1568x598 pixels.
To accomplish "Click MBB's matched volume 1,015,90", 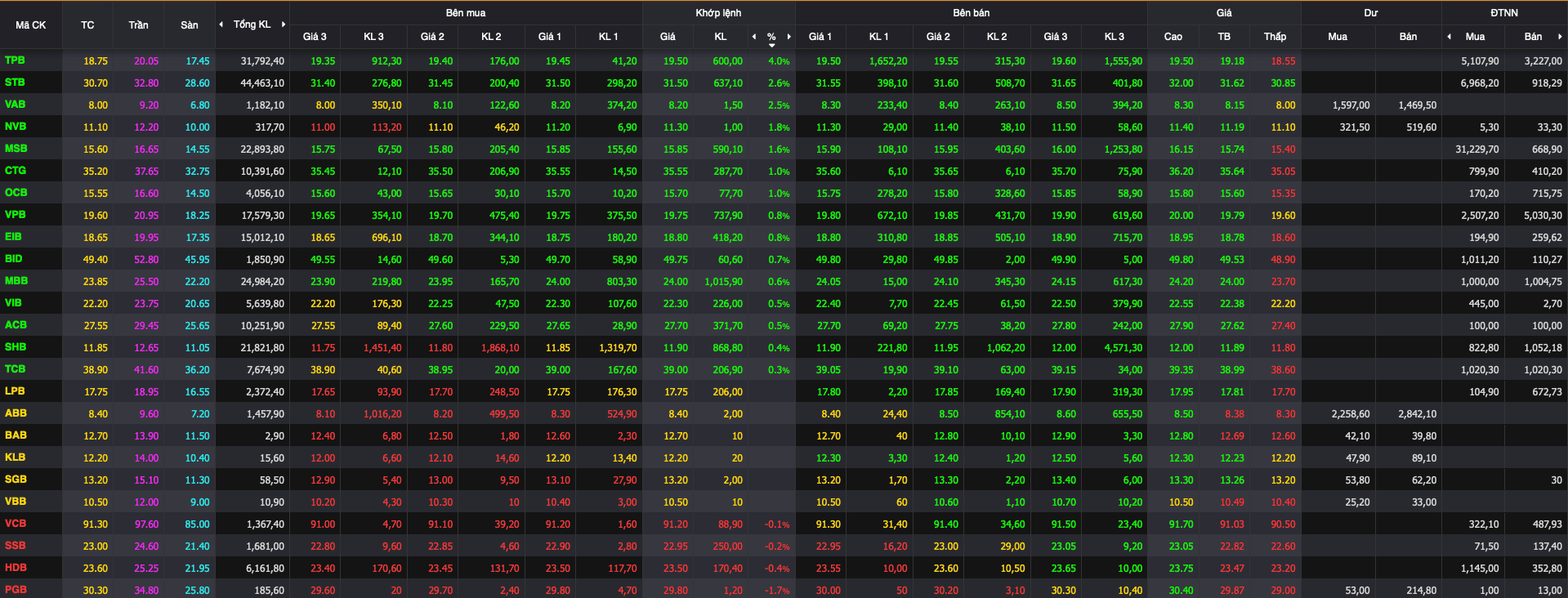I will tap(724, 282).
